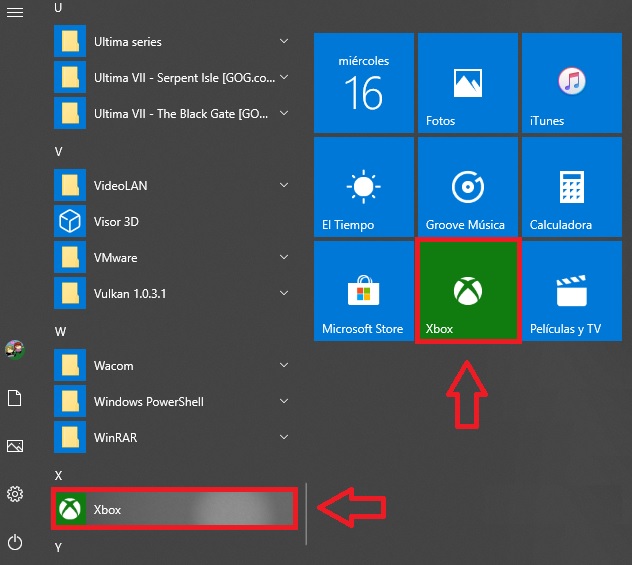This screenshot has height=565, width=632.
Task: Open the user account avatar
Action: tap(15, 349)
